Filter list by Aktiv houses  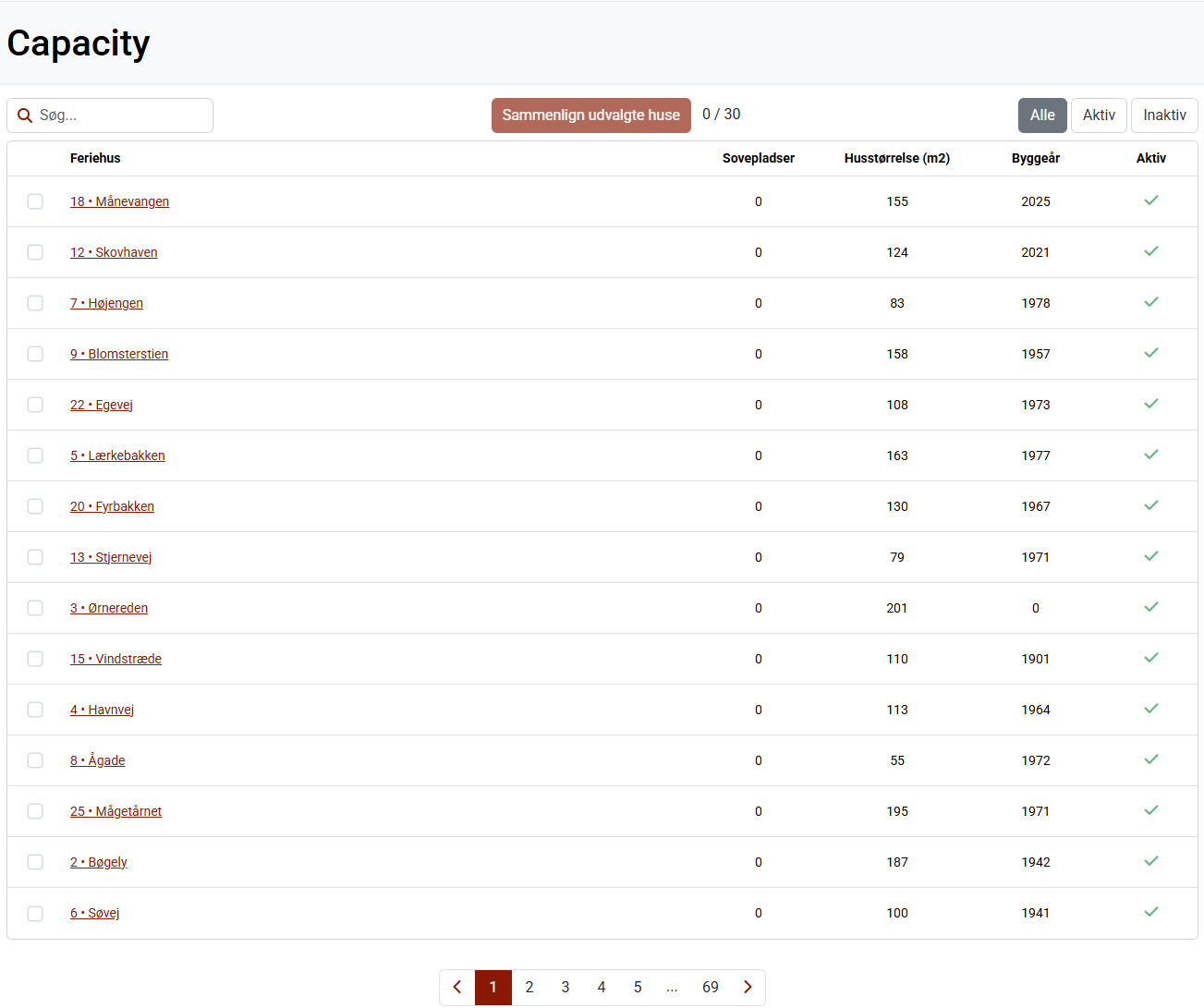(1099, 115)
